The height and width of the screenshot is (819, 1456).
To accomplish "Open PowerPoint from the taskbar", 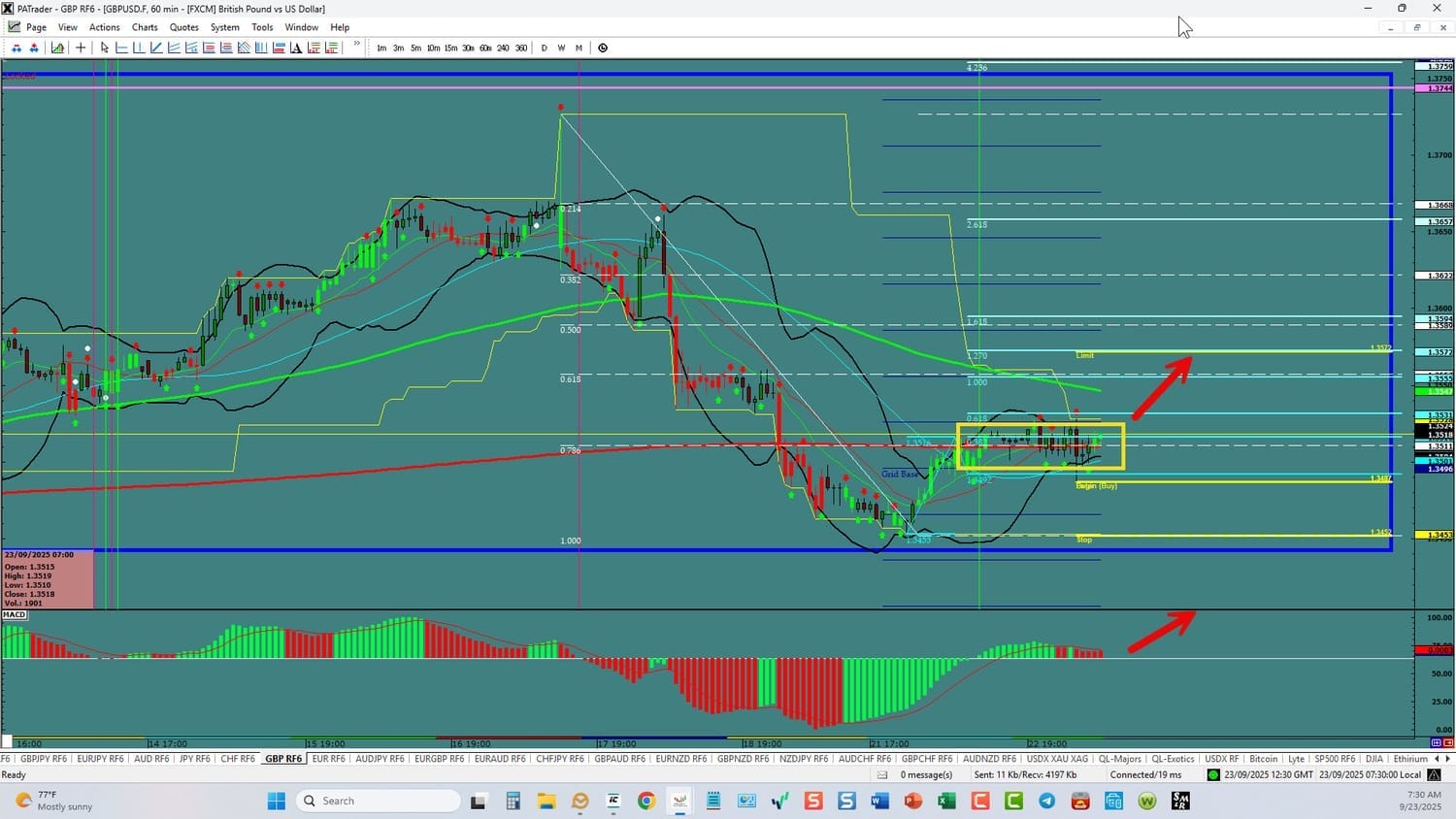I will (x=913, y=801).
